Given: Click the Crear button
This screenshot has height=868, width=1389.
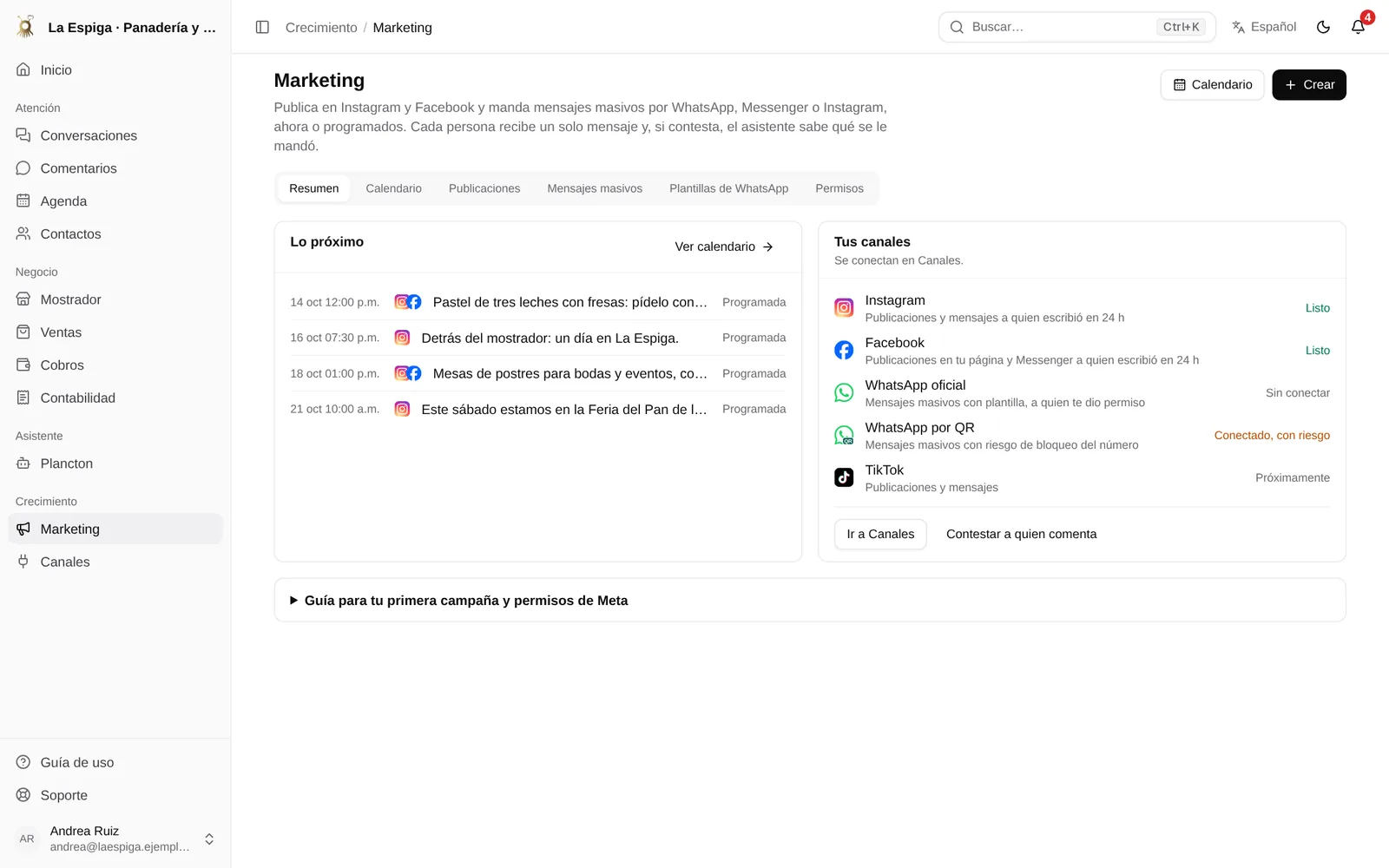Looking at the screenshot, I should [1309, 85].
